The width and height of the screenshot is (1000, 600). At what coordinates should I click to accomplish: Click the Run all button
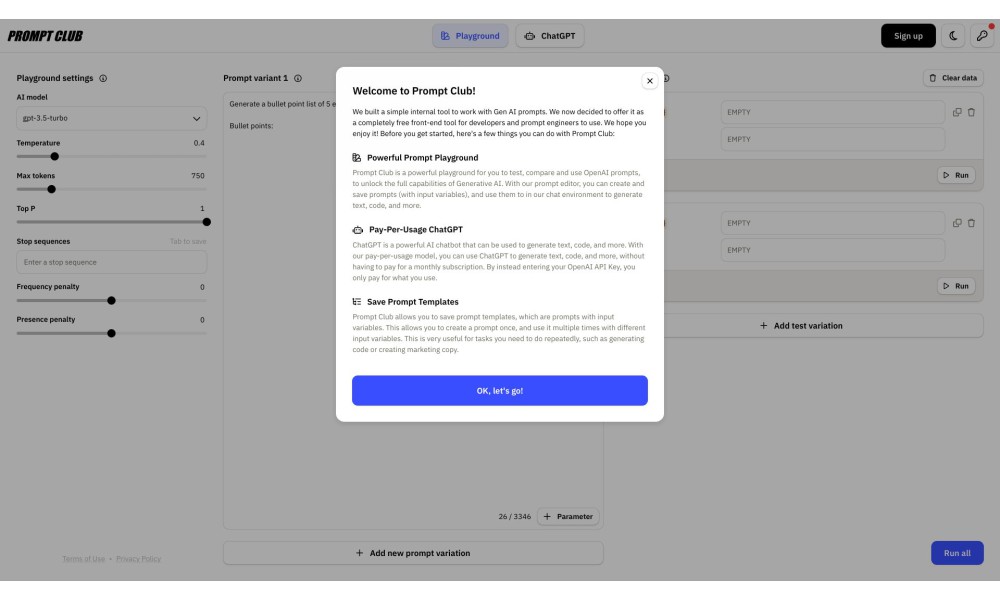coord(957,553)
